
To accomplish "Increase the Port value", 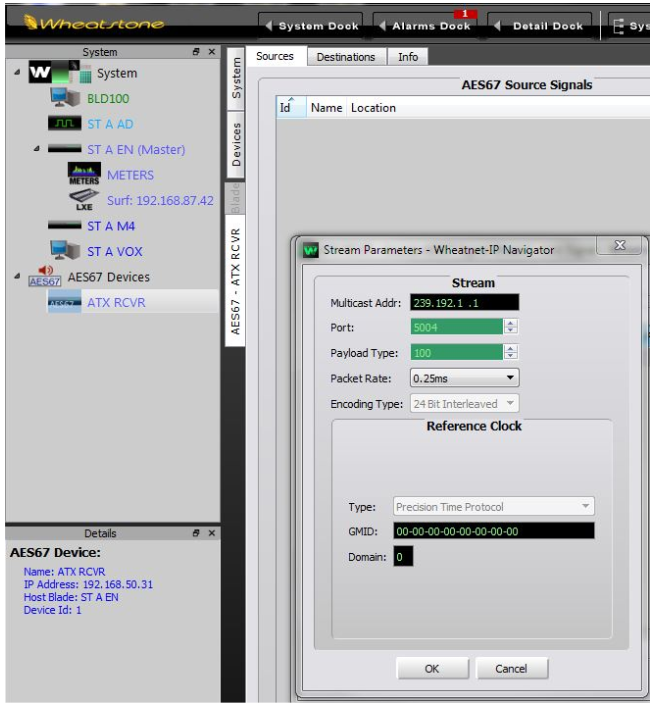I will coord(511,322).
